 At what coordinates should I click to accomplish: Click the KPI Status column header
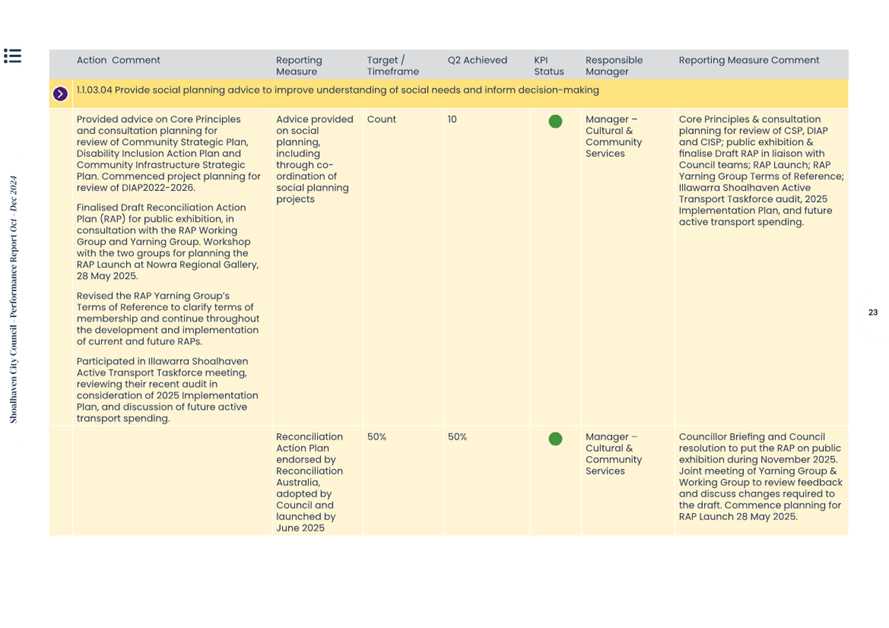(x=548, y=66)
